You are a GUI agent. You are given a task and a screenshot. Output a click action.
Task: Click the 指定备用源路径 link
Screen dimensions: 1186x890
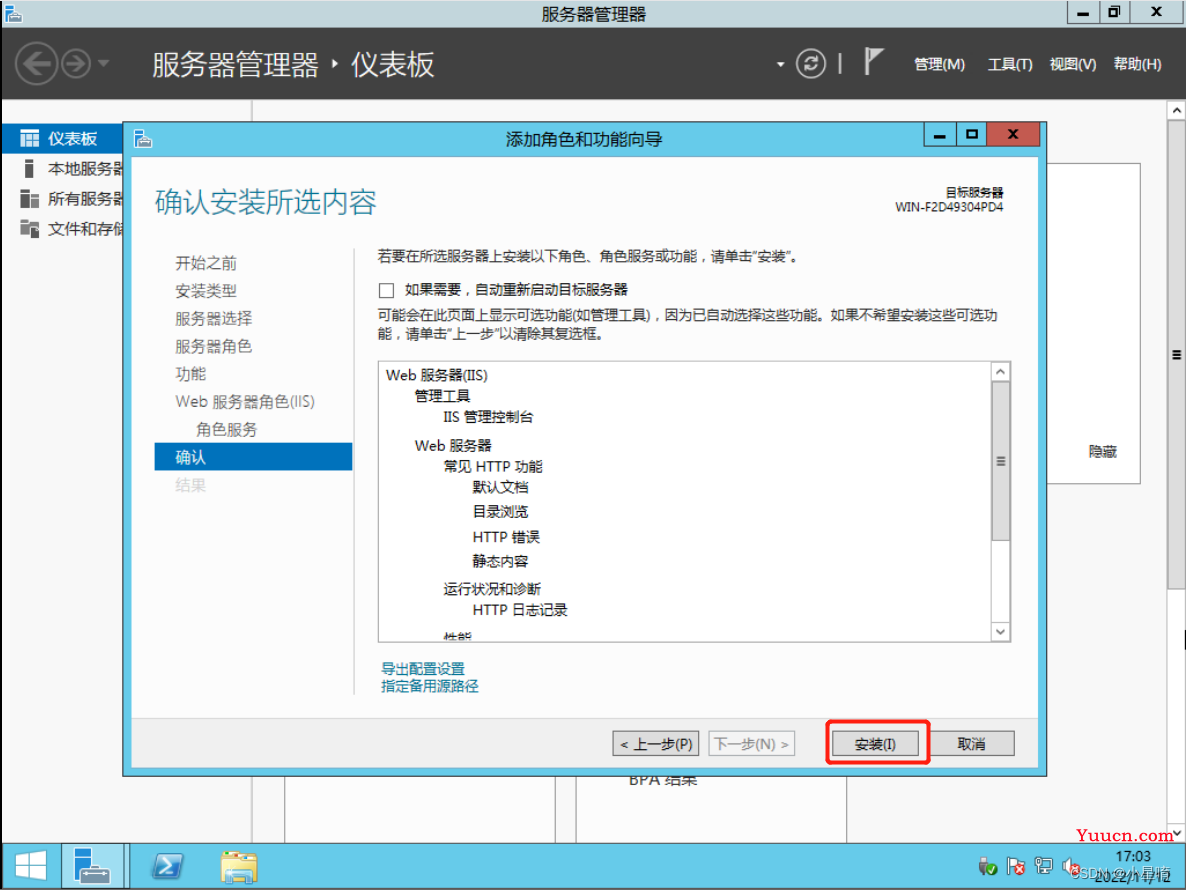pyautogui.click(x=430, y=687)
